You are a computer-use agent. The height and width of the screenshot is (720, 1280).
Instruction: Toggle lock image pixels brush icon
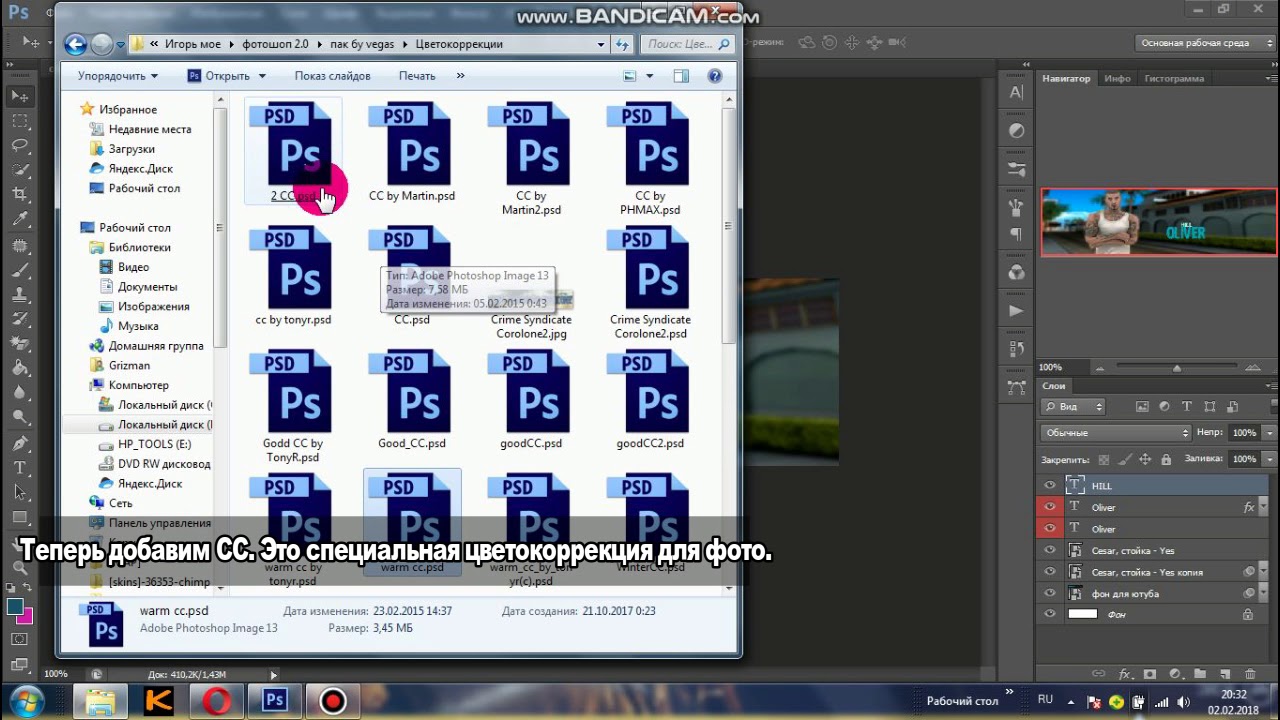point(1124,460)
